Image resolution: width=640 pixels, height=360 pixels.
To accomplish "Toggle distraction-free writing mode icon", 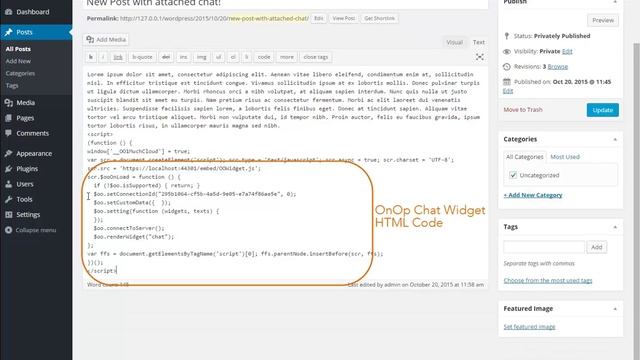I will [480, 57].
